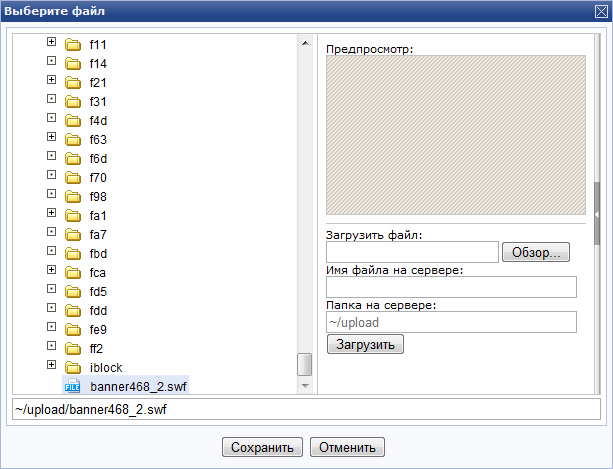Click the f14 folder icon
The width and height of the screenshot is (613, 469).
(73, 64)
